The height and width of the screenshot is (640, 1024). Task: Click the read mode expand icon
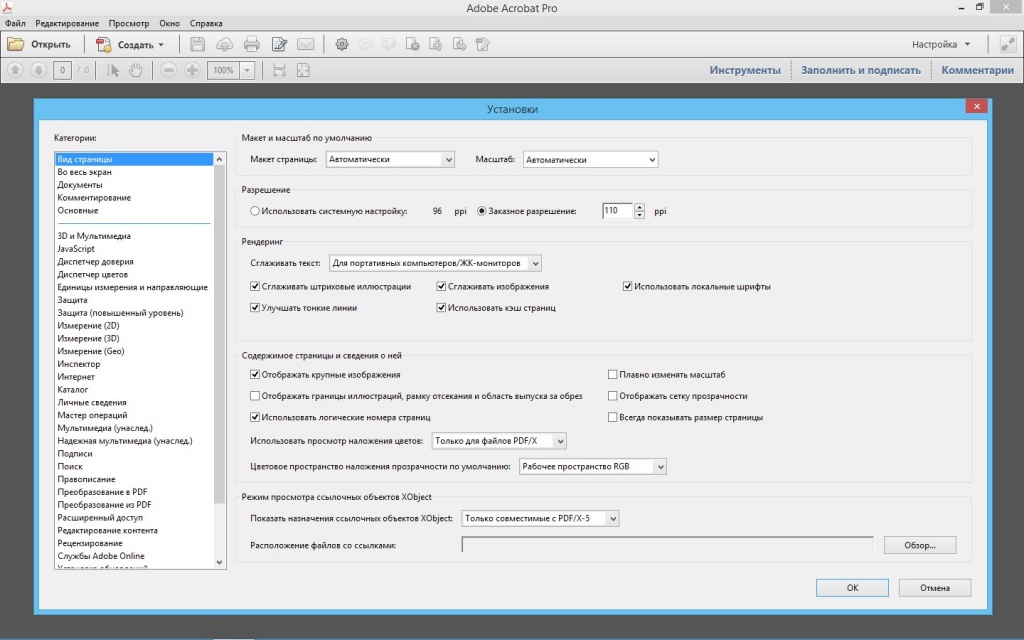tap(1008, 44)
